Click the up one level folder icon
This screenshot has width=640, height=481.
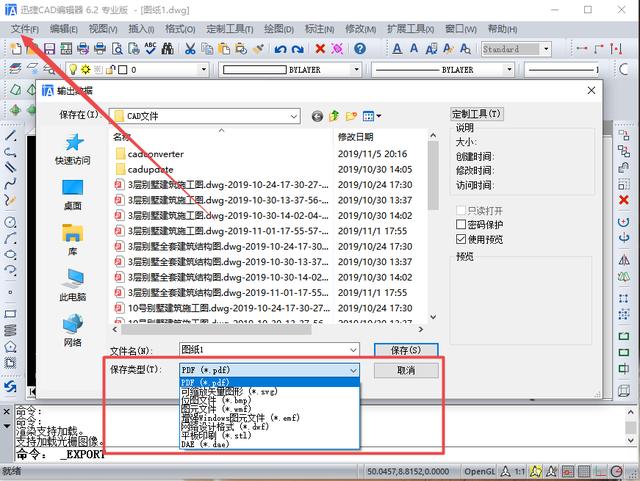coord(334,116)
